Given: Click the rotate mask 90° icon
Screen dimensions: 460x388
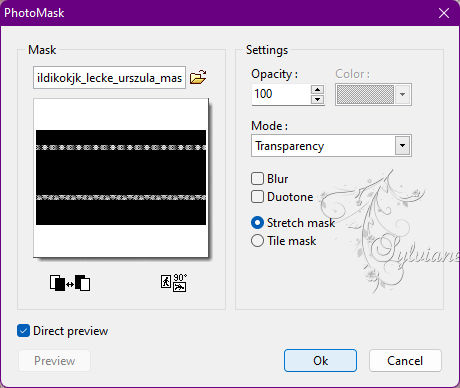Looking at the screenshot, I should click(174, 283).
